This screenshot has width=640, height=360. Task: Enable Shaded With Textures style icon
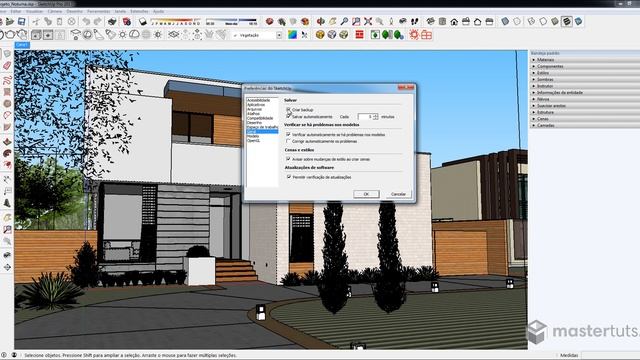[567, 21]
